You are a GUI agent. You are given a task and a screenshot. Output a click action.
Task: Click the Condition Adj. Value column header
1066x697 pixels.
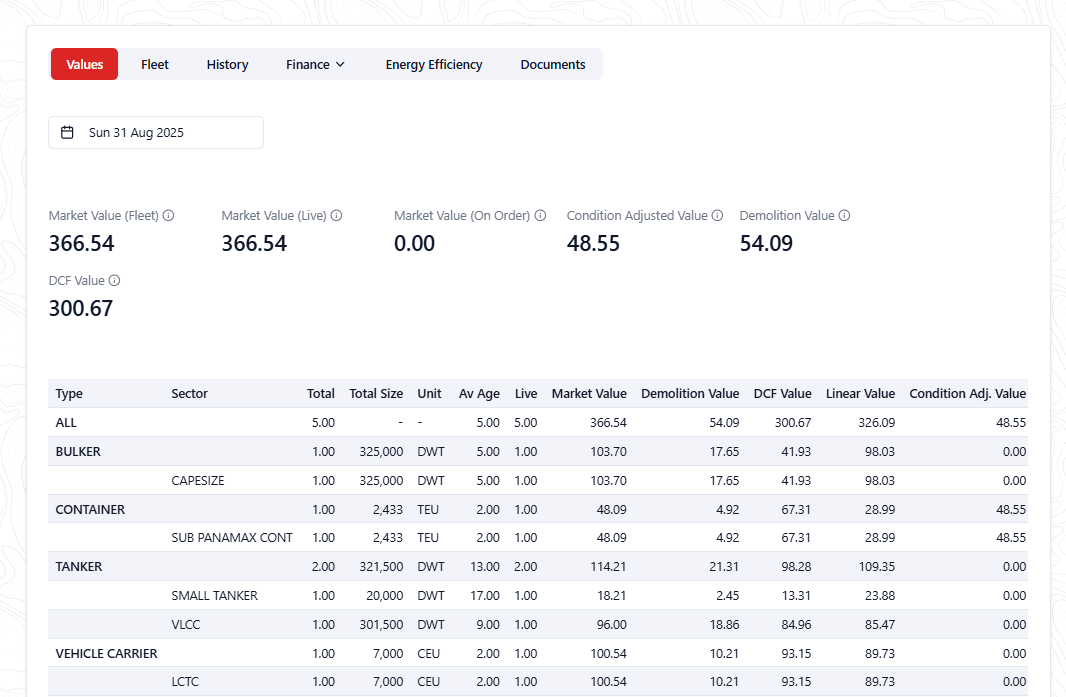tap(968, 394)
